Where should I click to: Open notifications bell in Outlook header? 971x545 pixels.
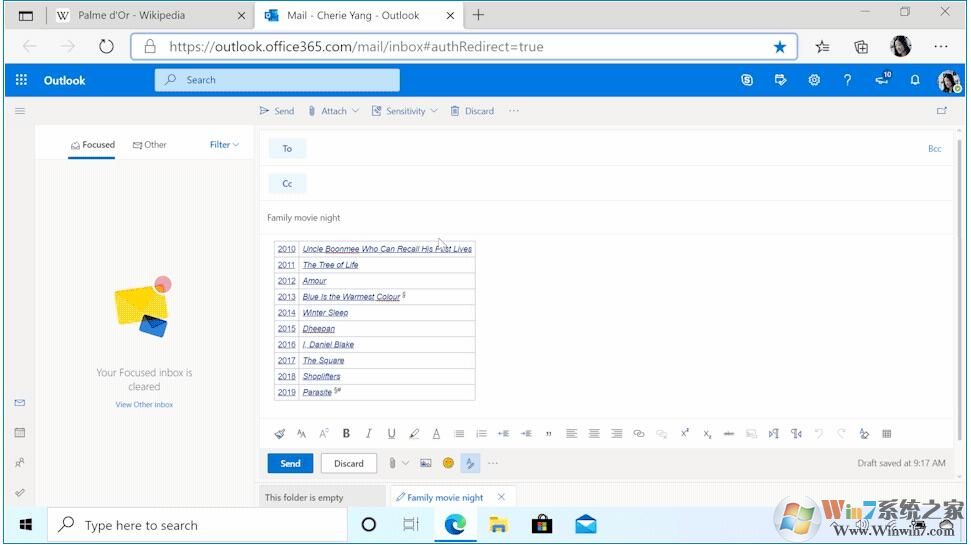(x=914, y=80)
